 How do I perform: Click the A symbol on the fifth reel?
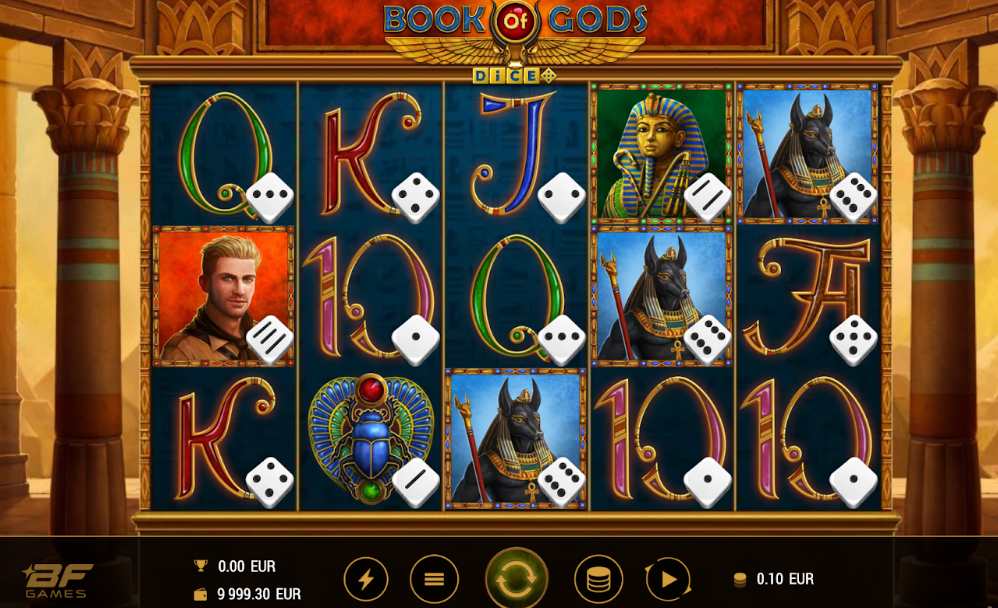[807, 296]
